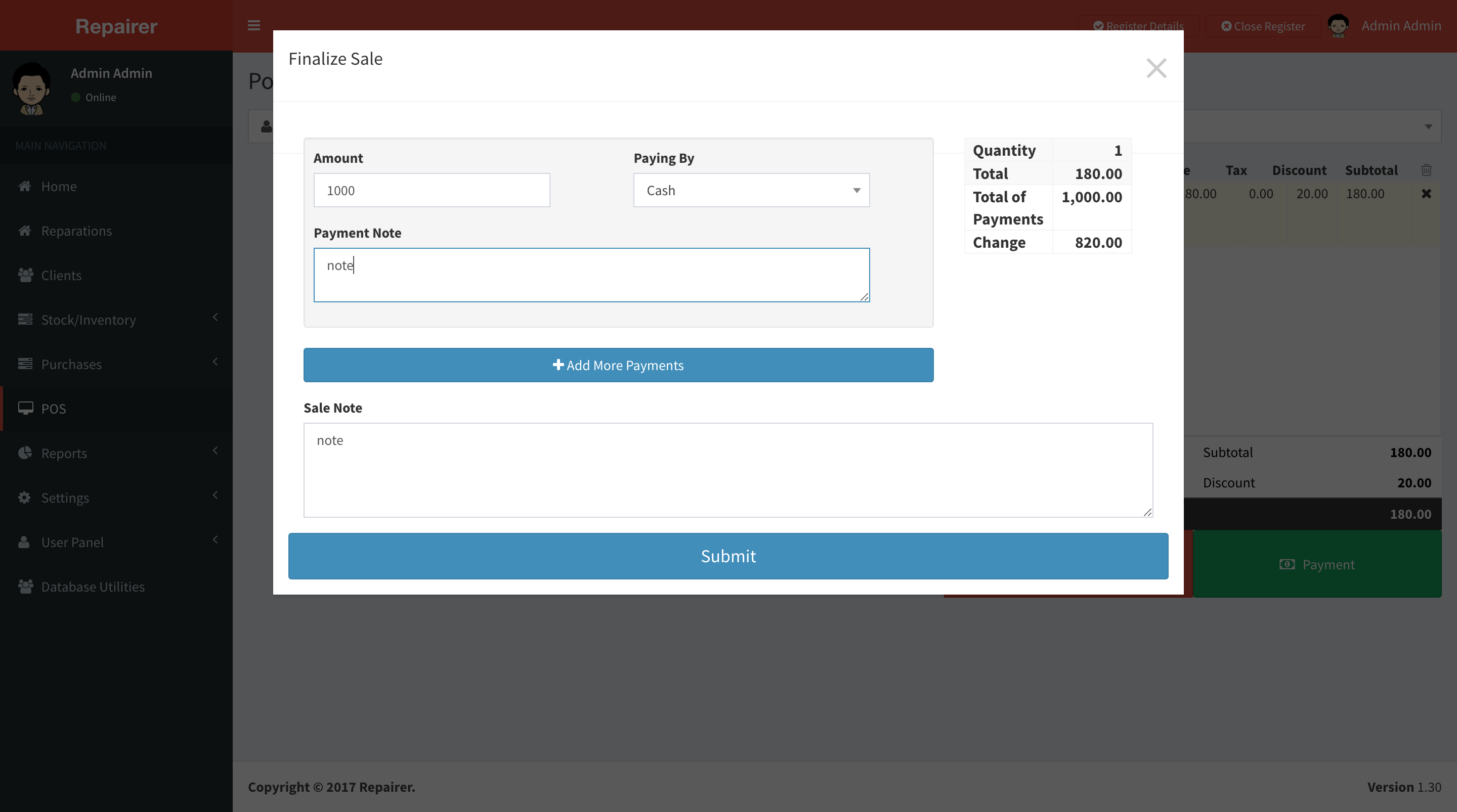Click the Change value 820.00

(1098, 243)
